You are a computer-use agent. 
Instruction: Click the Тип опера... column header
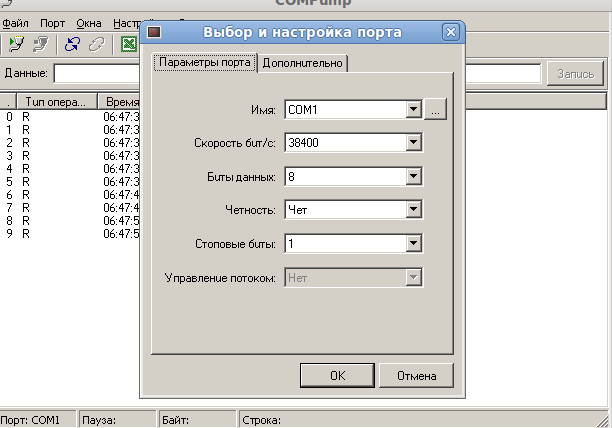(x=57, y=102)
